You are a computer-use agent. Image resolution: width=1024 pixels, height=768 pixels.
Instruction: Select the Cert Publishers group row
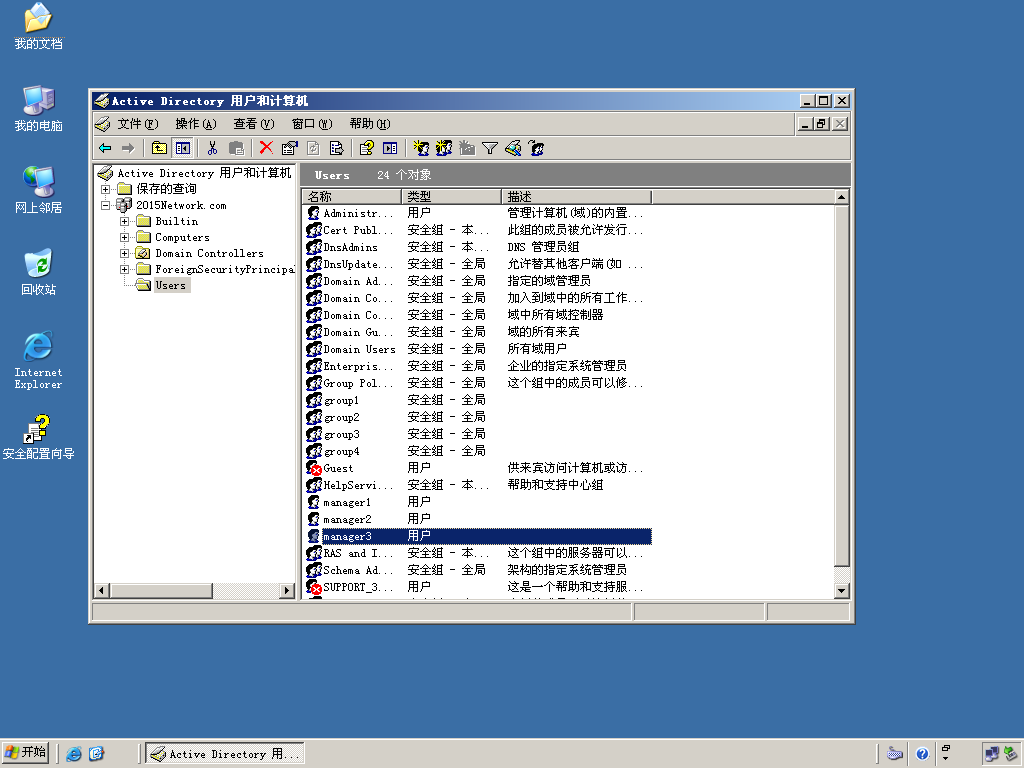pyautogui.click(x=479, y=230)
